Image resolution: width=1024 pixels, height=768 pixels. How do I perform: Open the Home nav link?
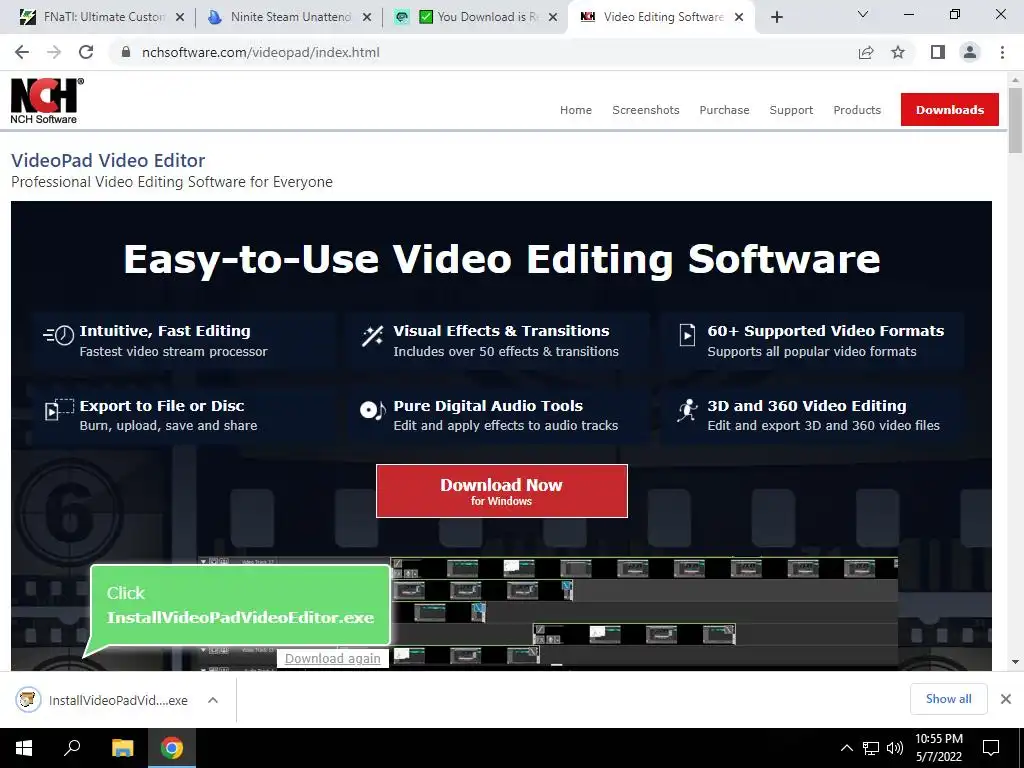pos(576,110)
